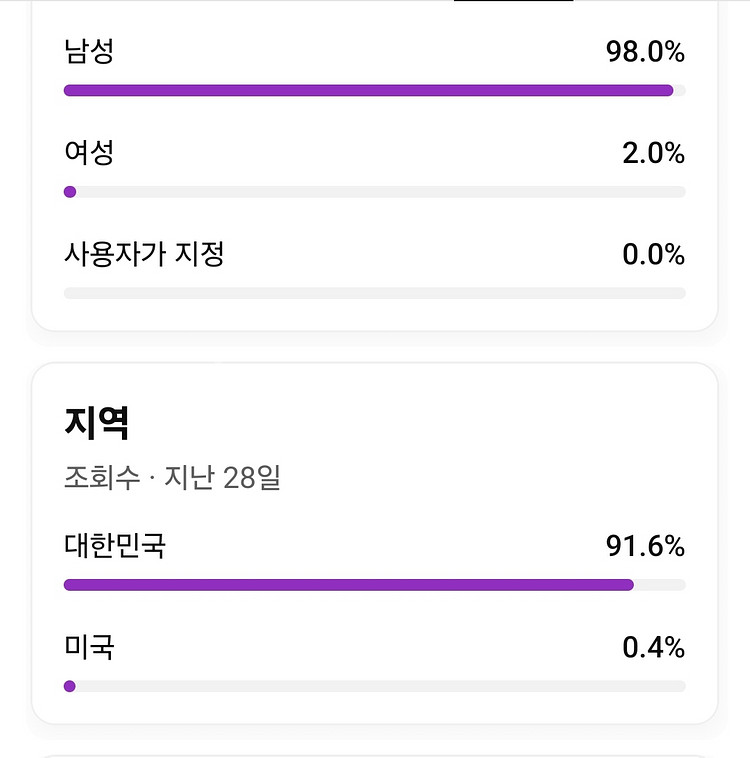Image resolution: width=750 pixels, height=758 pixels.
Task: Click the 조회수 · 지난 28일 subtitle
Action: click(172, 478)
